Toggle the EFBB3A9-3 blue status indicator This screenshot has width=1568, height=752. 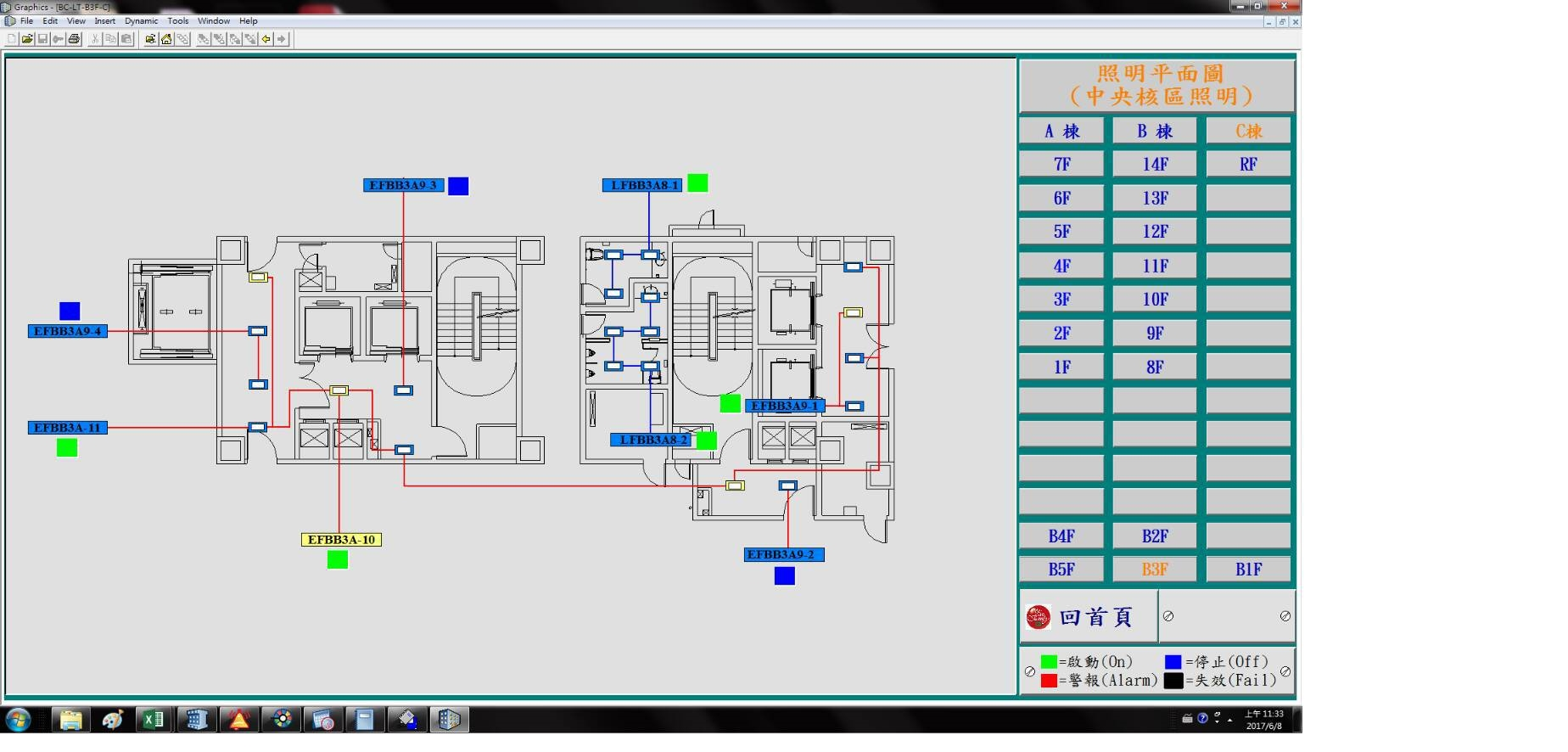click(458, 186)
